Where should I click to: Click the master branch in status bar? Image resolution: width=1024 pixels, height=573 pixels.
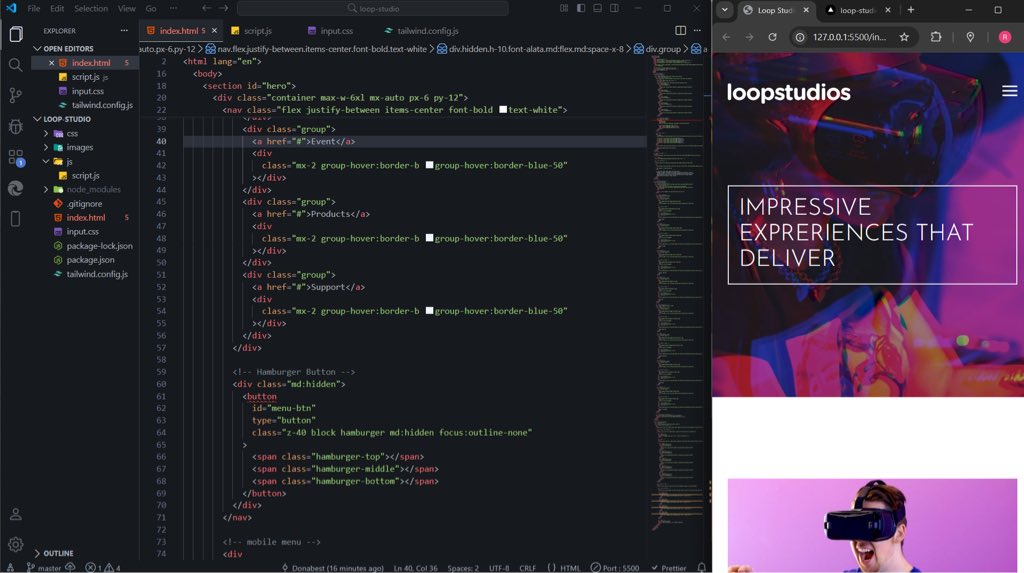[44, 568]
